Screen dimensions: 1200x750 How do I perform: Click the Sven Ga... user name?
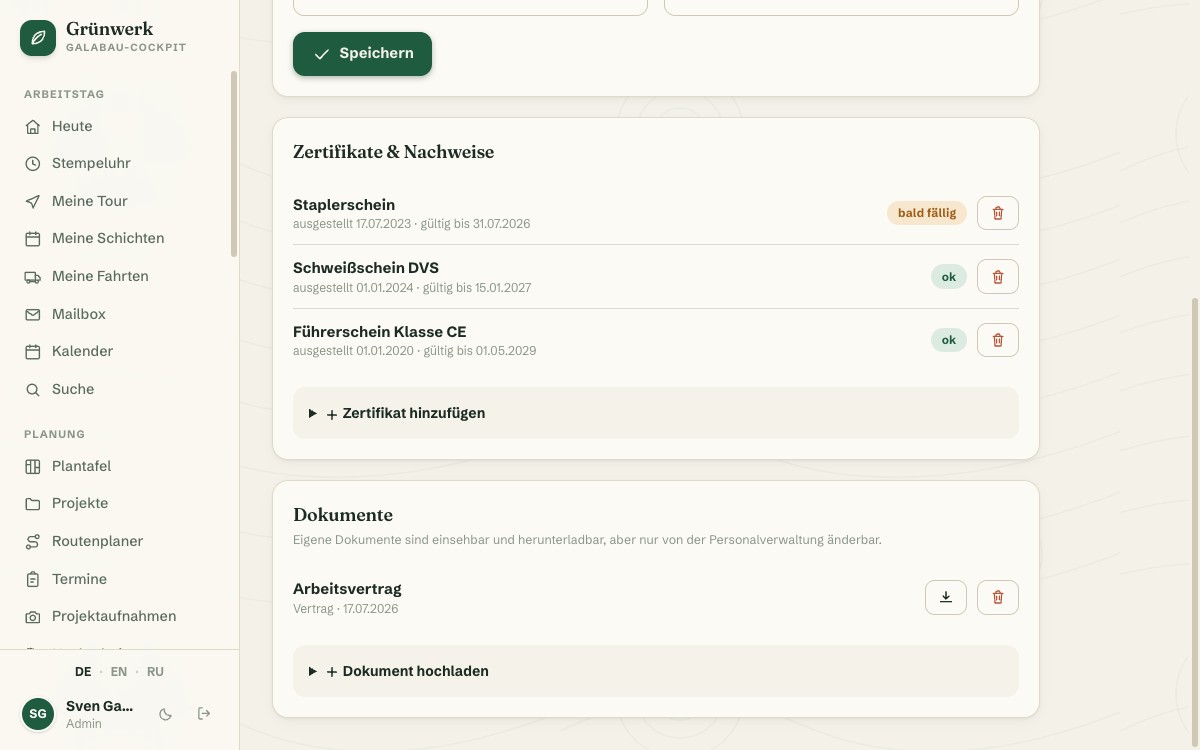pos(99,706)
